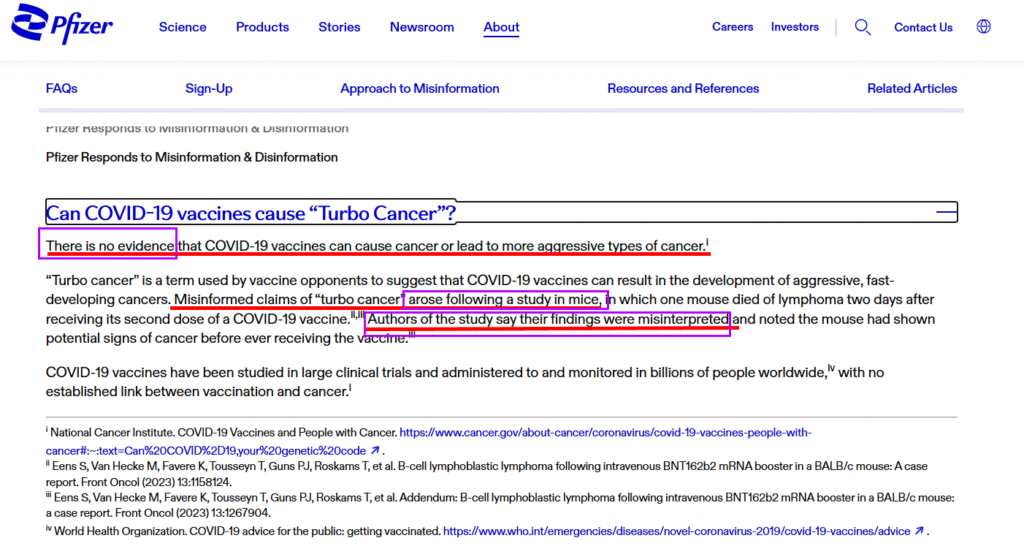Open the Careers link

click(x=733, y=27)
